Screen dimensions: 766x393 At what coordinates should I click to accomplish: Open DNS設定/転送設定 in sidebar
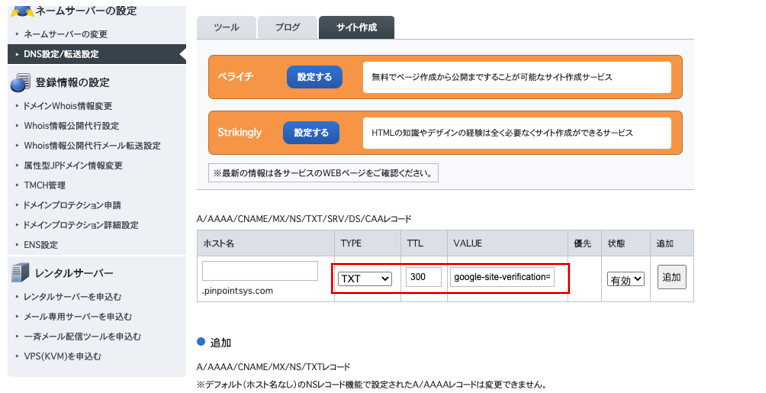[96, 54]
